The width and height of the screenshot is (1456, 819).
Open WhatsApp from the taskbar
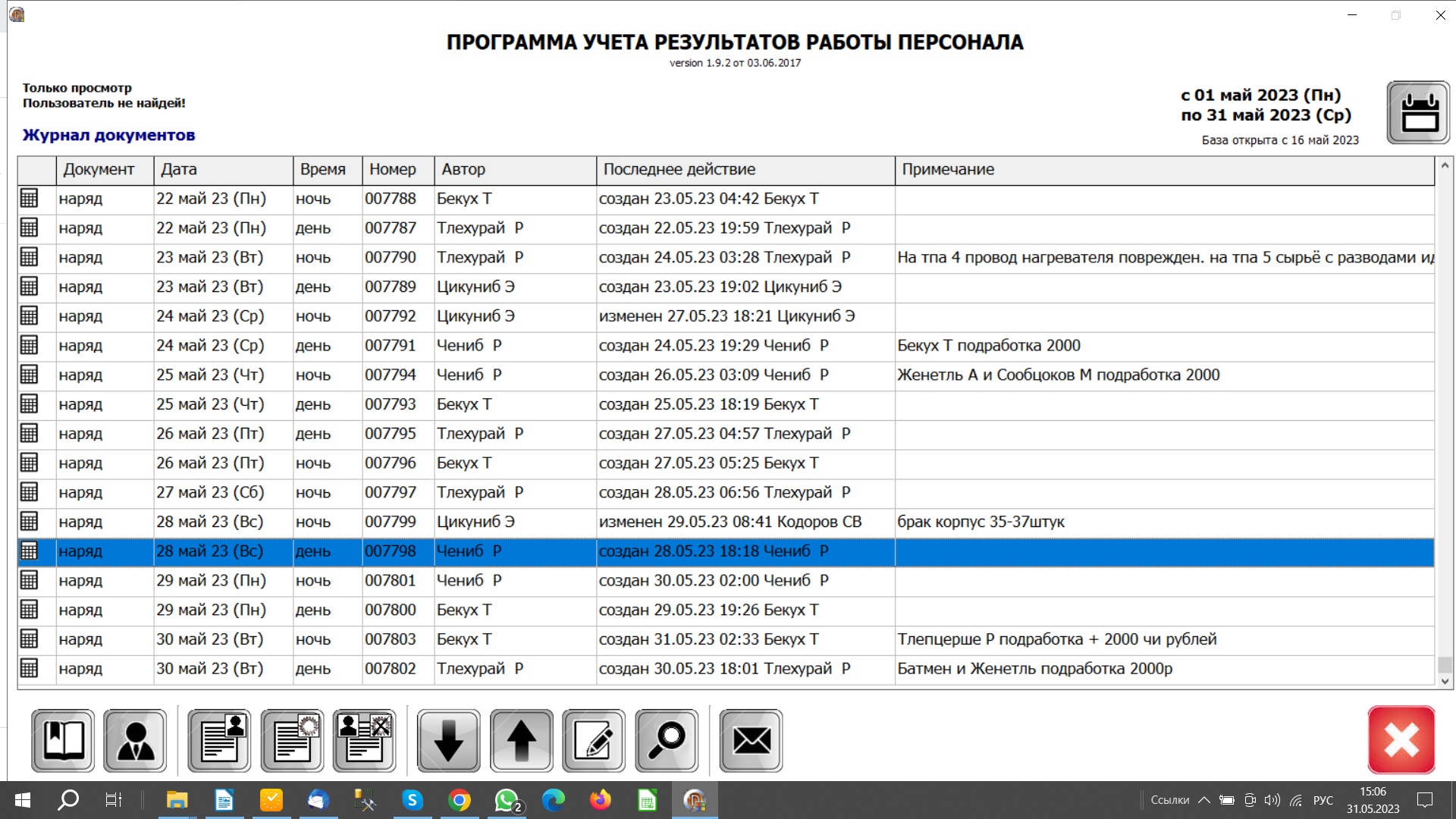click(x=507, y=800)
